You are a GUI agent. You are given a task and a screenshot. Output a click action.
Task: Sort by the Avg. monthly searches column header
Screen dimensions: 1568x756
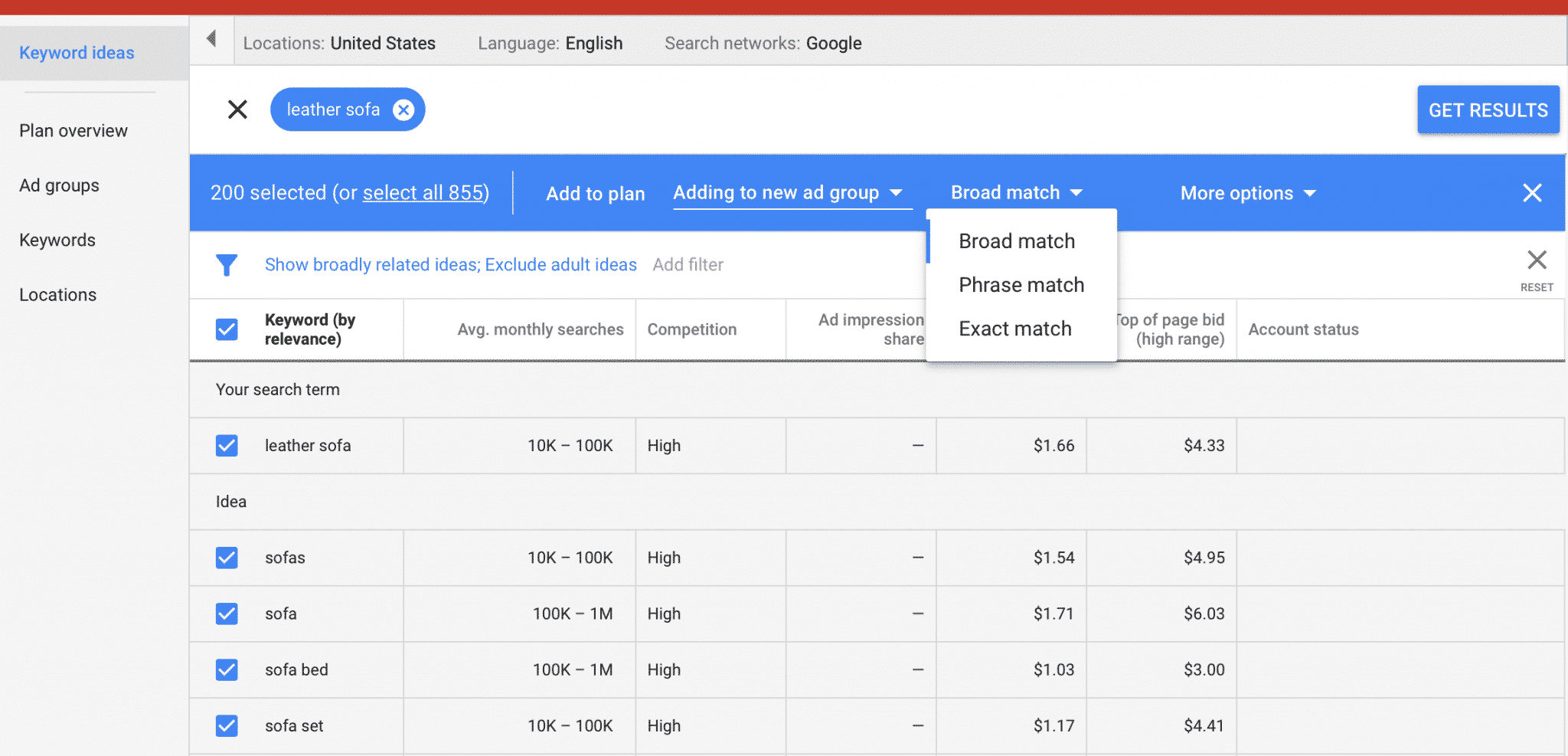point(541,329)
